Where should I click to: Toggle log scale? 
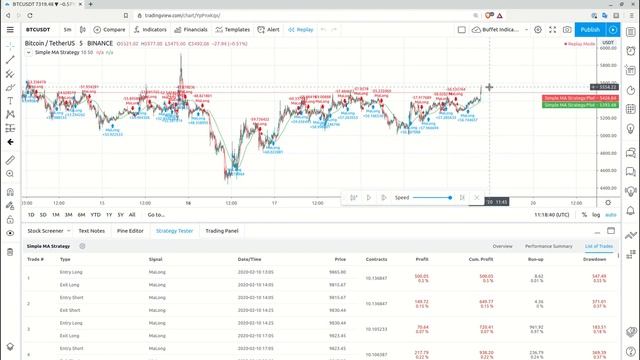pos(596,215)
